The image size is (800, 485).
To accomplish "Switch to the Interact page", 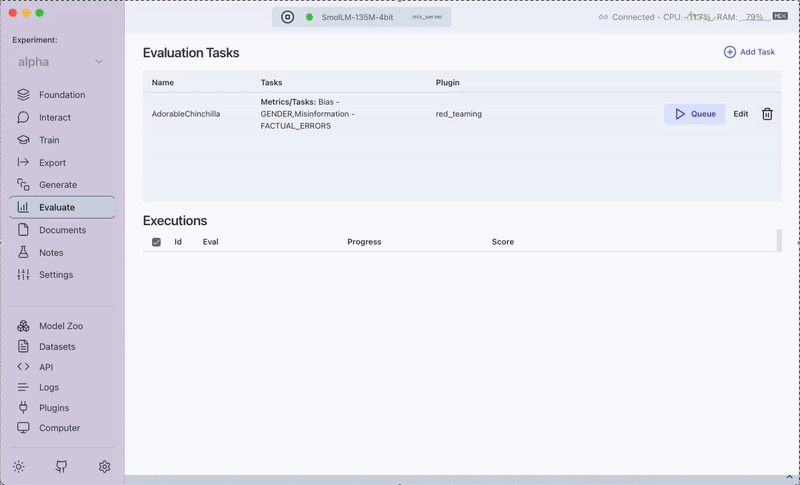I will coord(55,117).
